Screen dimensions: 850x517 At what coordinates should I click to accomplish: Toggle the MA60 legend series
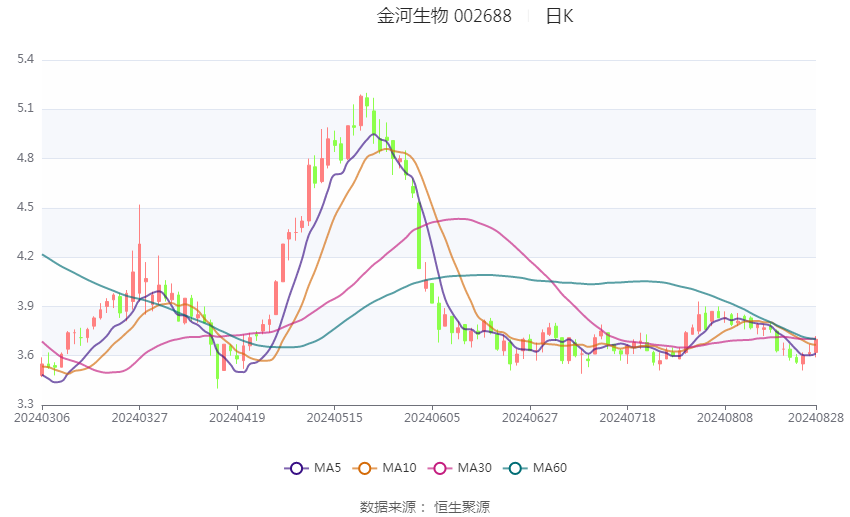[535, 468]
